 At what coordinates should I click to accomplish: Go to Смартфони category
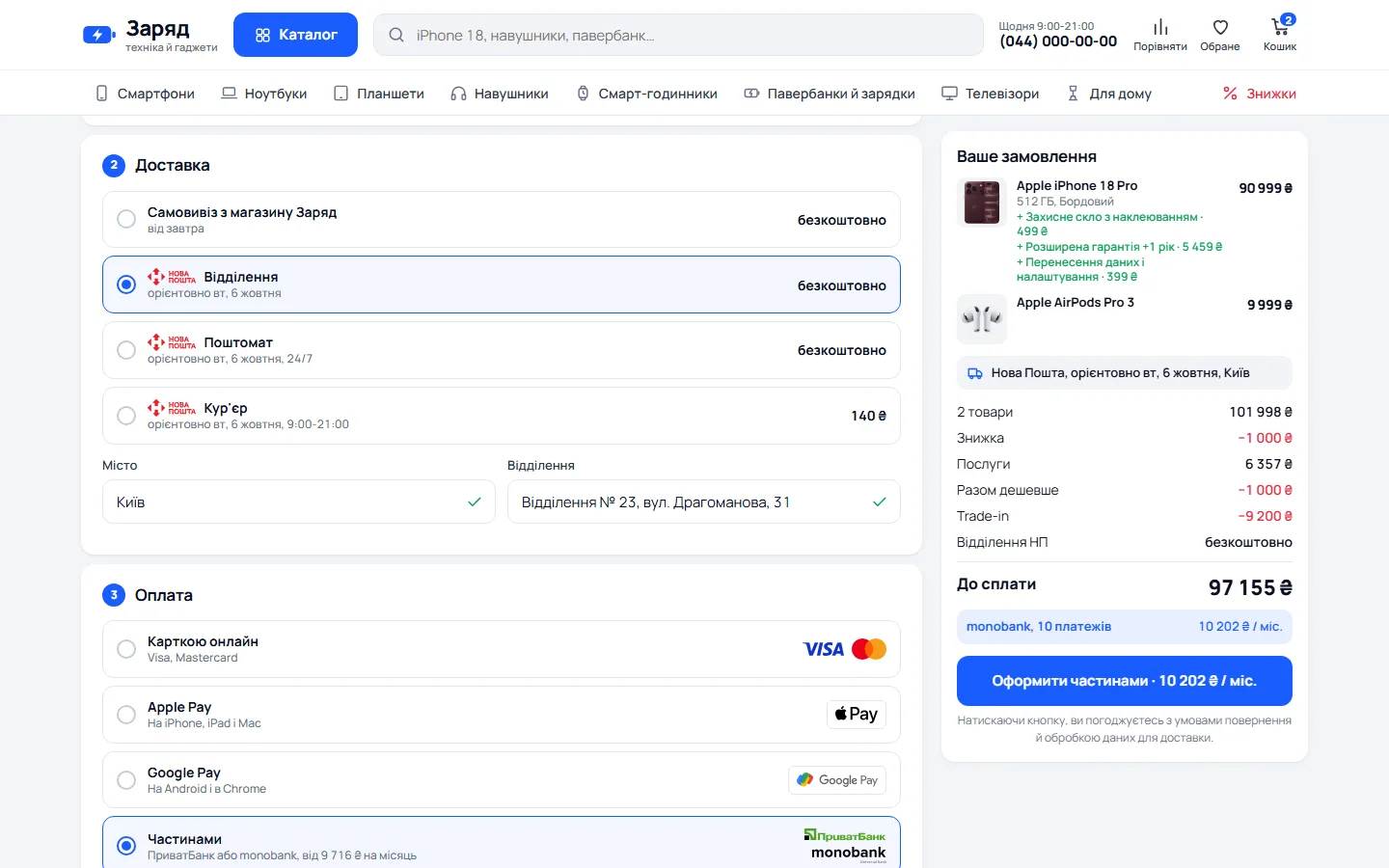click(145, 94)
